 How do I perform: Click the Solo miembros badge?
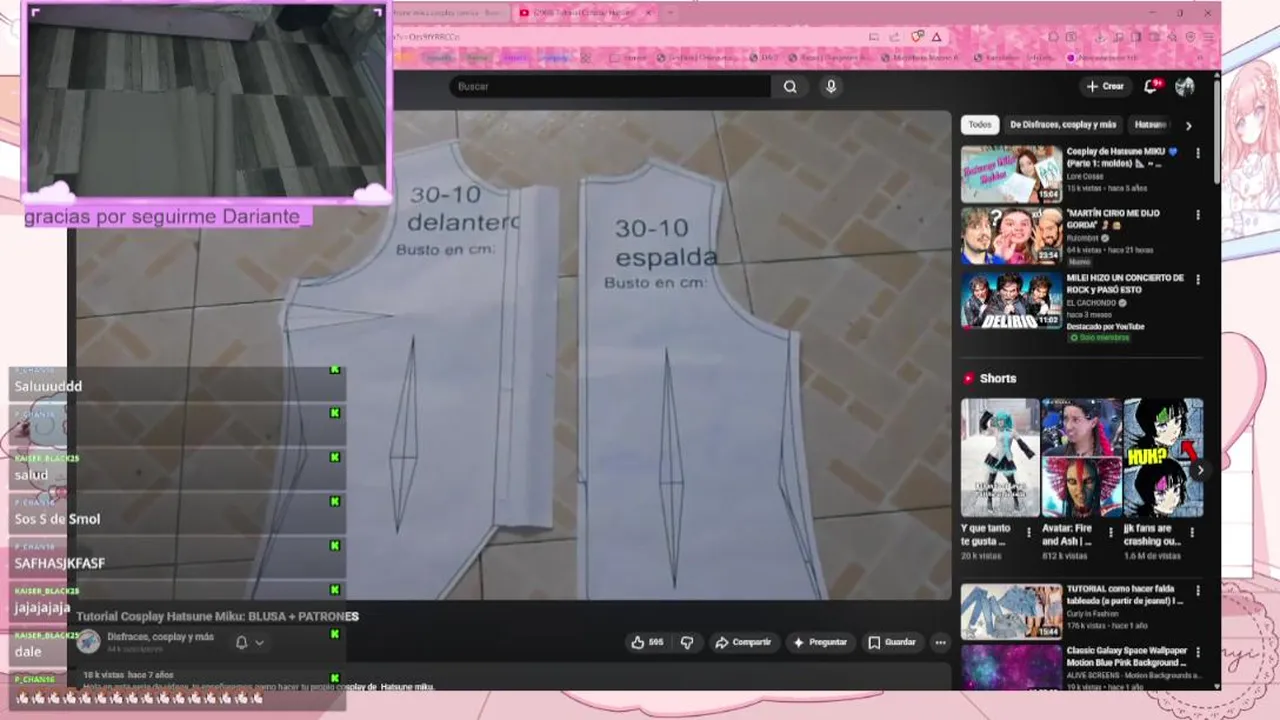(x=1100, y=338)
